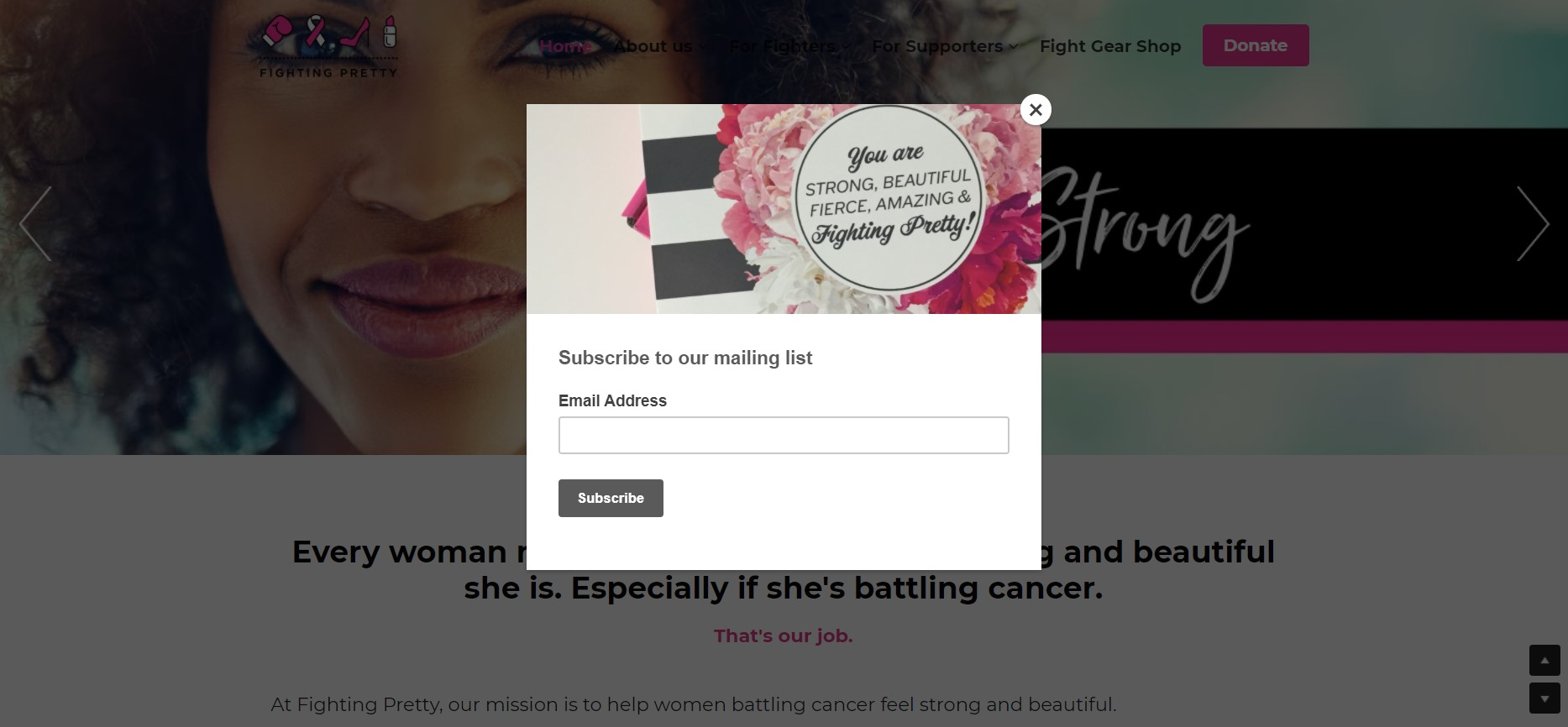1568x727 pixels.
Task: Click the Donate button
Action: coord(1256,45)
